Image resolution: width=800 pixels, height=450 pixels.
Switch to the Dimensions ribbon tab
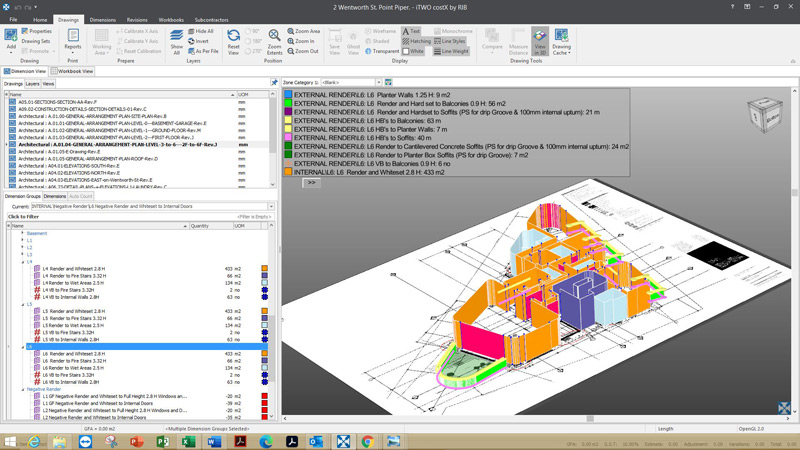tap(103, 20)
